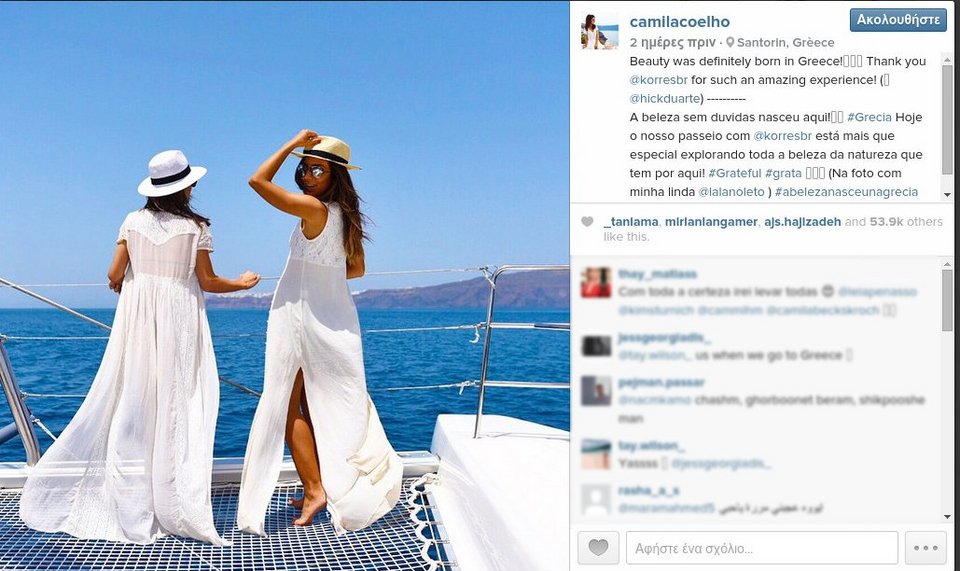960x571 pixels.
Task: Click the comment input field
Action: click(x=762, y=548)
